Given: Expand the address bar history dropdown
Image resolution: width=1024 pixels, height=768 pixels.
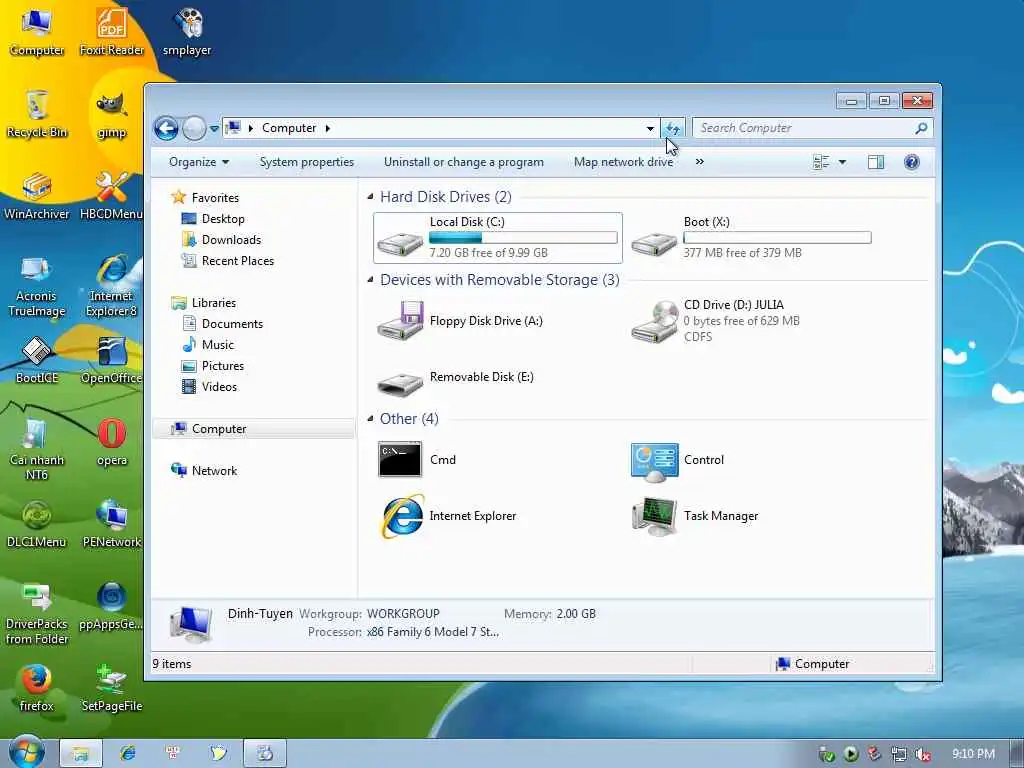Looking at the screenshot, I should 650,129.
